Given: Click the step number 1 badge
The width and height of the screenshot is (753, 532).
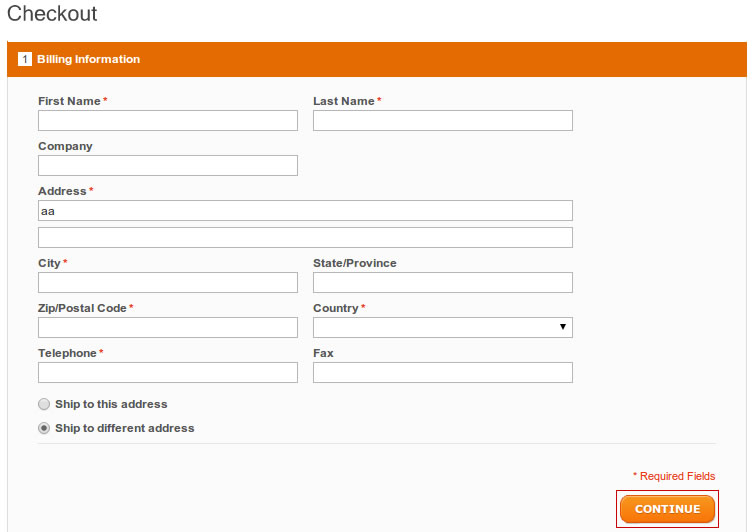Looking at the screenshot, I should point(24,59).
